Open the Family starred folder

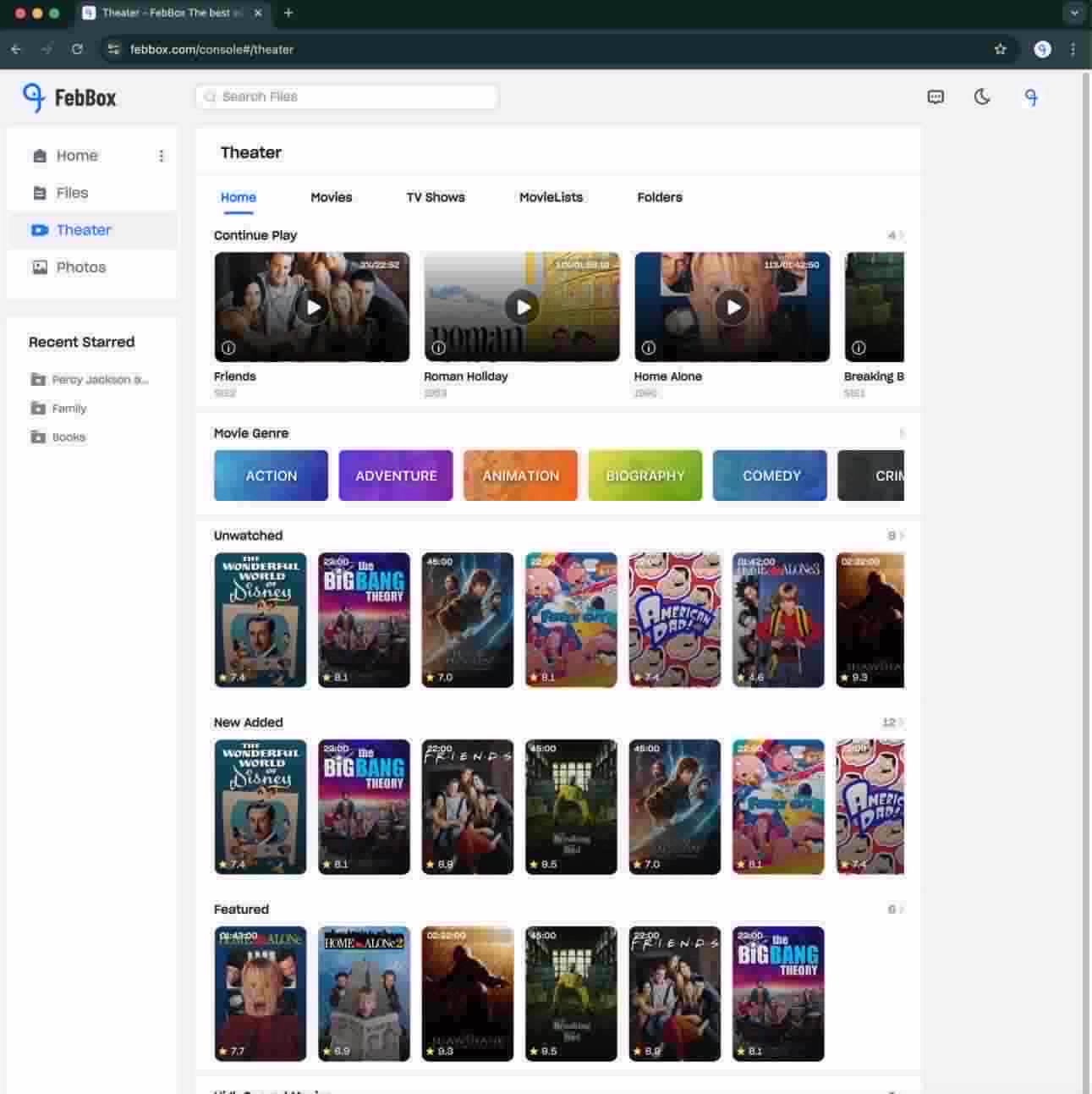pos(58,408)
